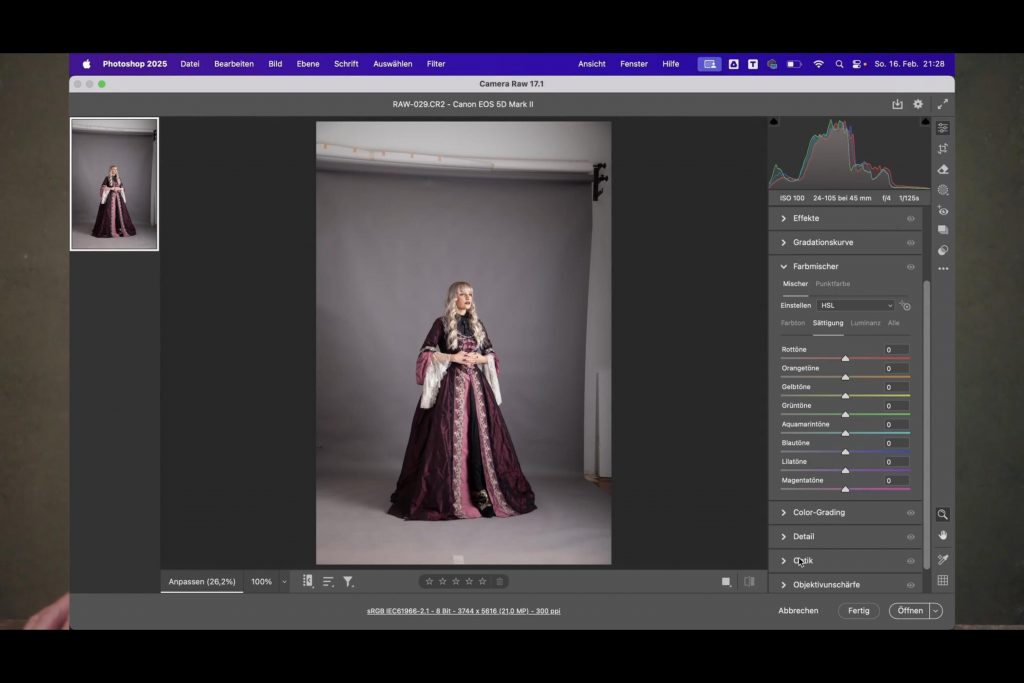Activate the Hand tool
Screen dimensions: 1024x683
942,536
